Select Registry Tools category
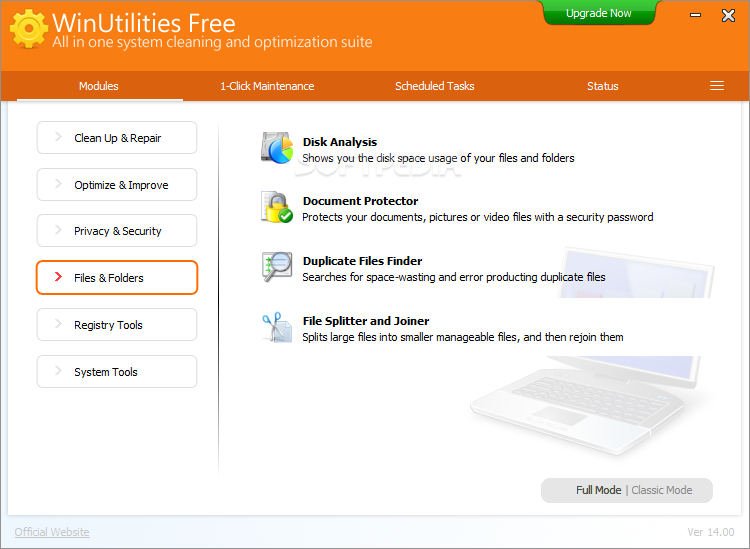 pos(117,325)
